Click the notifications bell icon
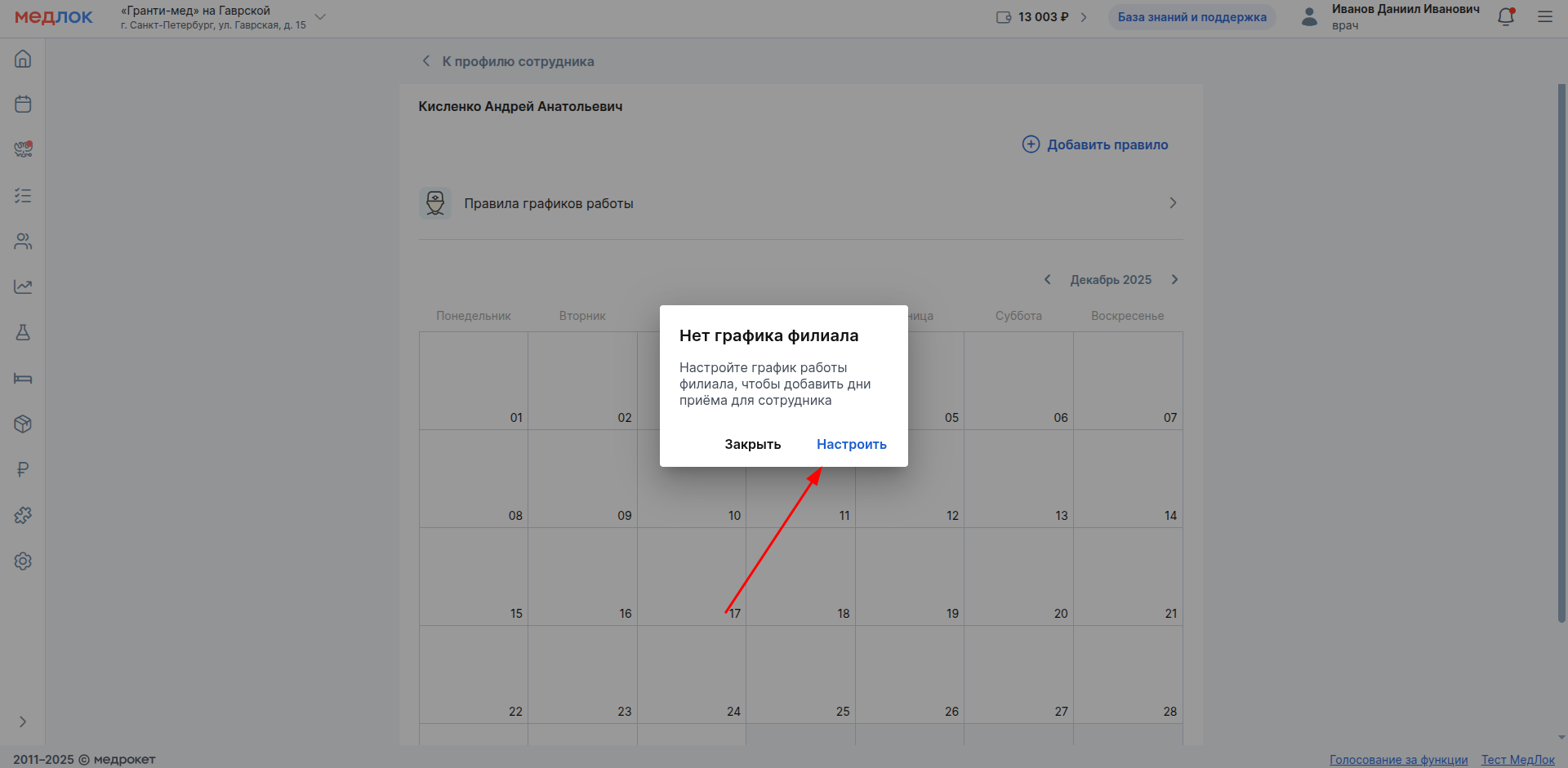The height and width of the screenshot is (768, 1568). pos(1506,17)
